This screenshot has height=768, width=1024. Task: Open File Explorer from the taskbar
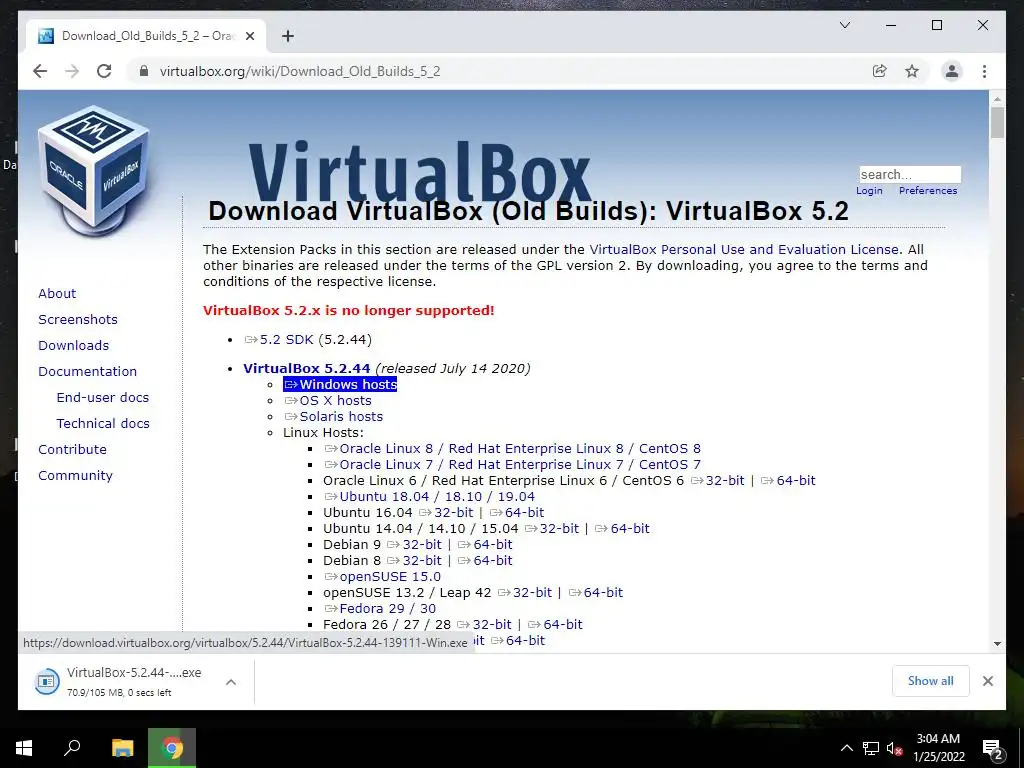tap(122, 748)
